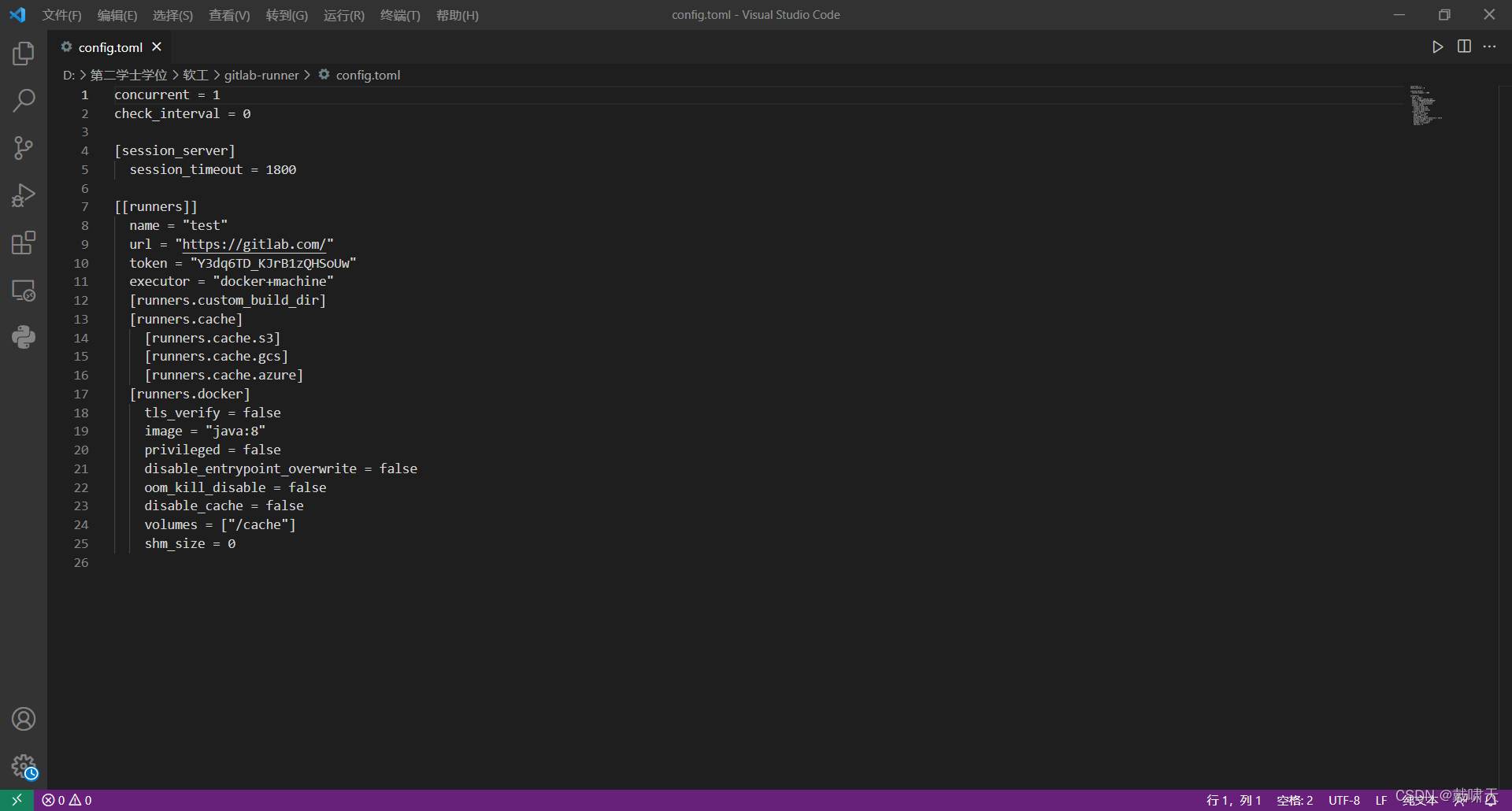Click the tls_verify = false line
The height and width of the screenshot is (811, 1512).
click(x=213, y=413)
